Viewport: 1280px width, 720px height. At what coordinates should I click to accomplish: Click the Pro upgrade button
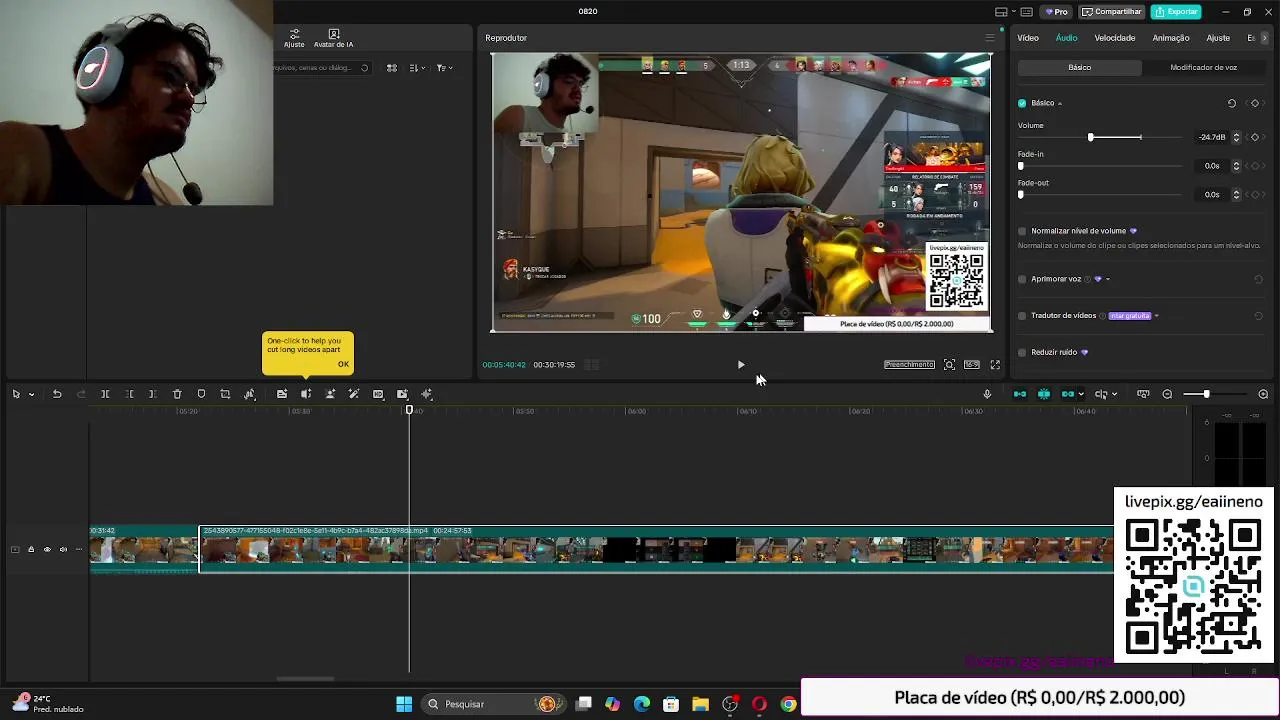click(x=1056, y=12)
